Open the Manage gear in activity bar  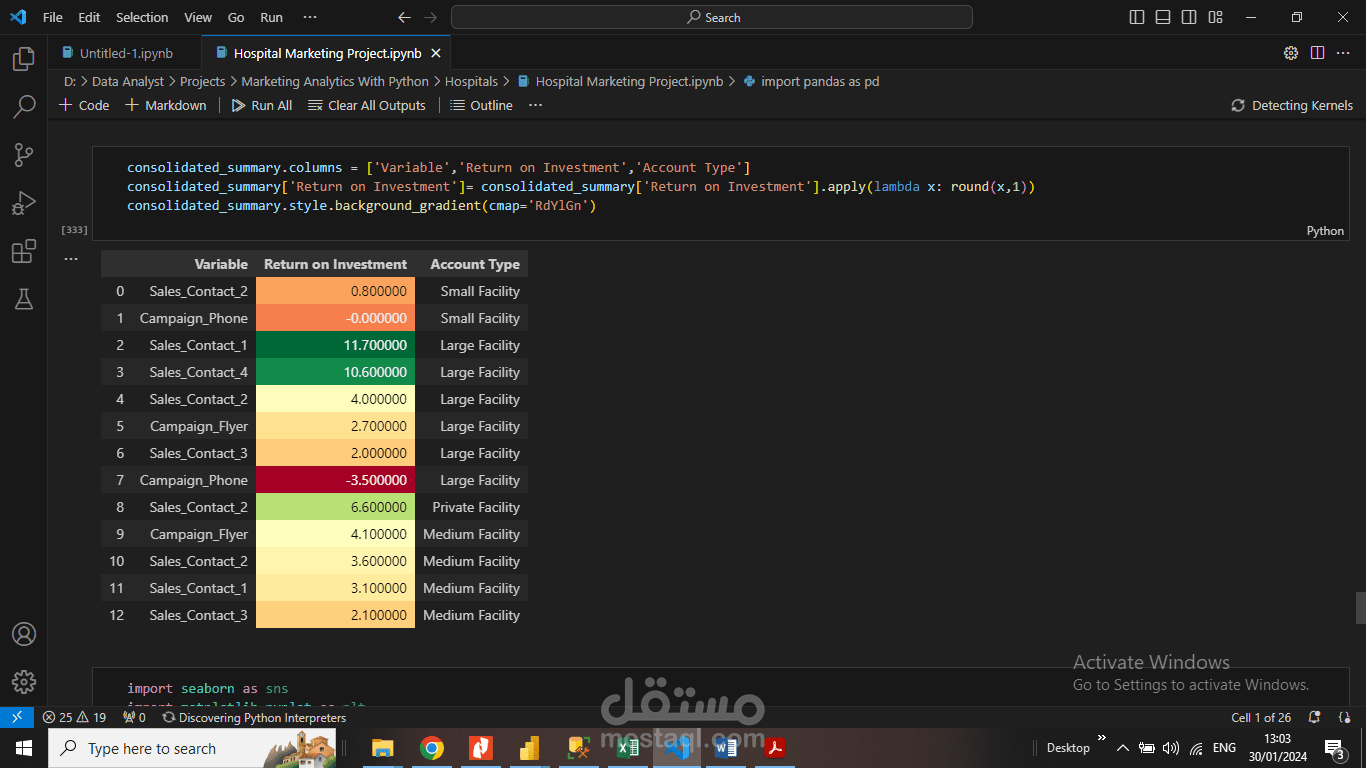click(24, 682)
